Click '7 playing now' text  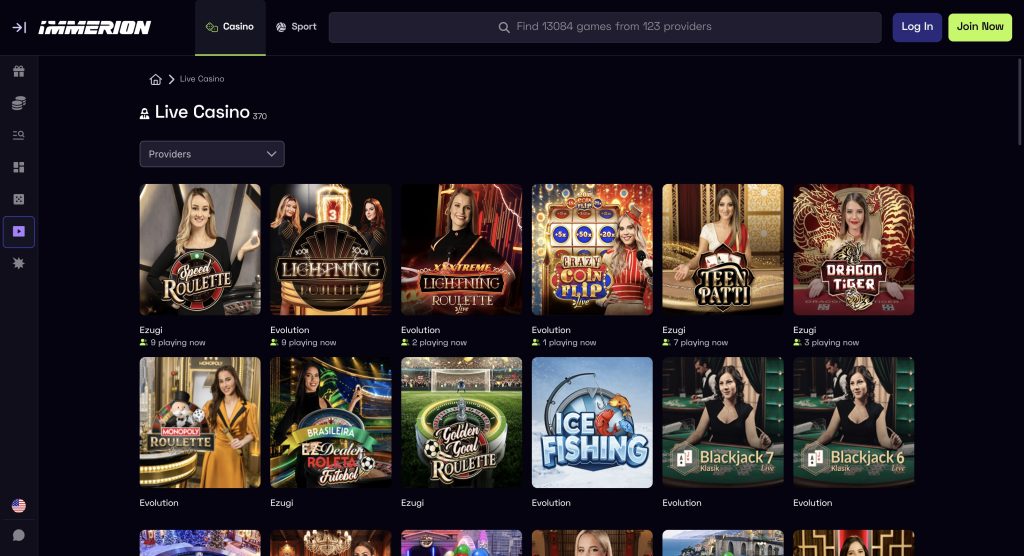click(x=700, y=342)
